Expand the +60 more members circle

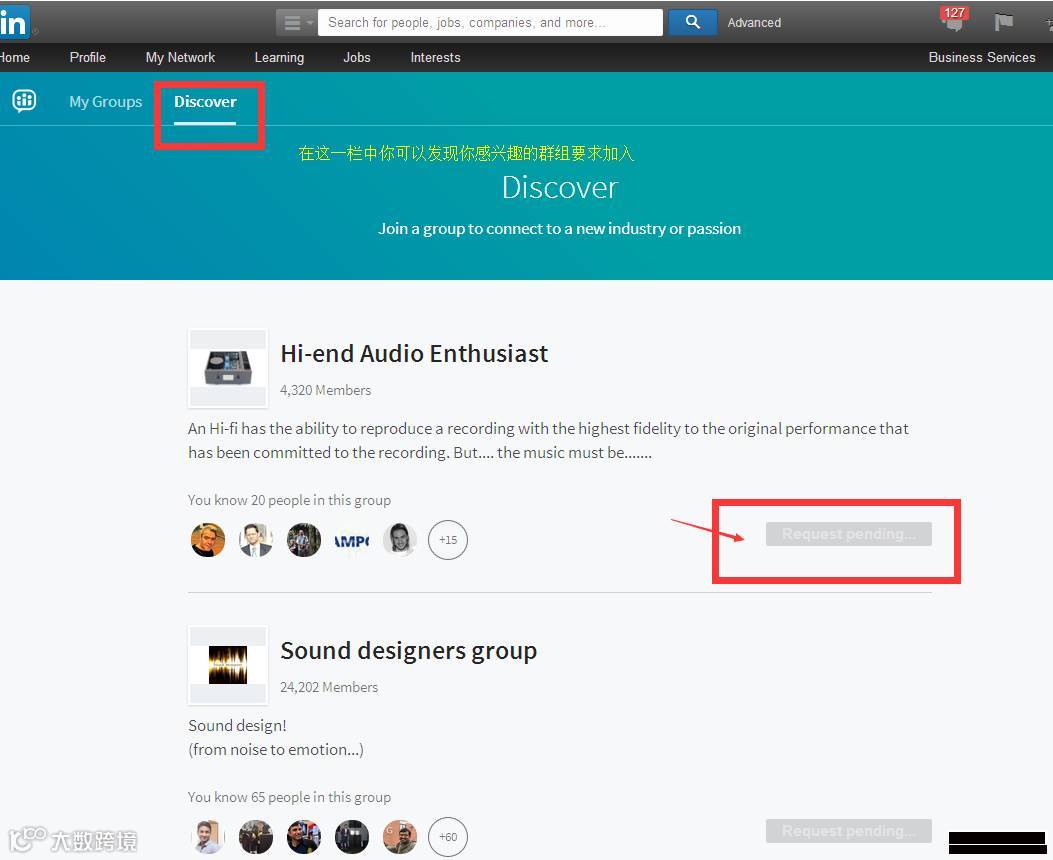point(448,837)
